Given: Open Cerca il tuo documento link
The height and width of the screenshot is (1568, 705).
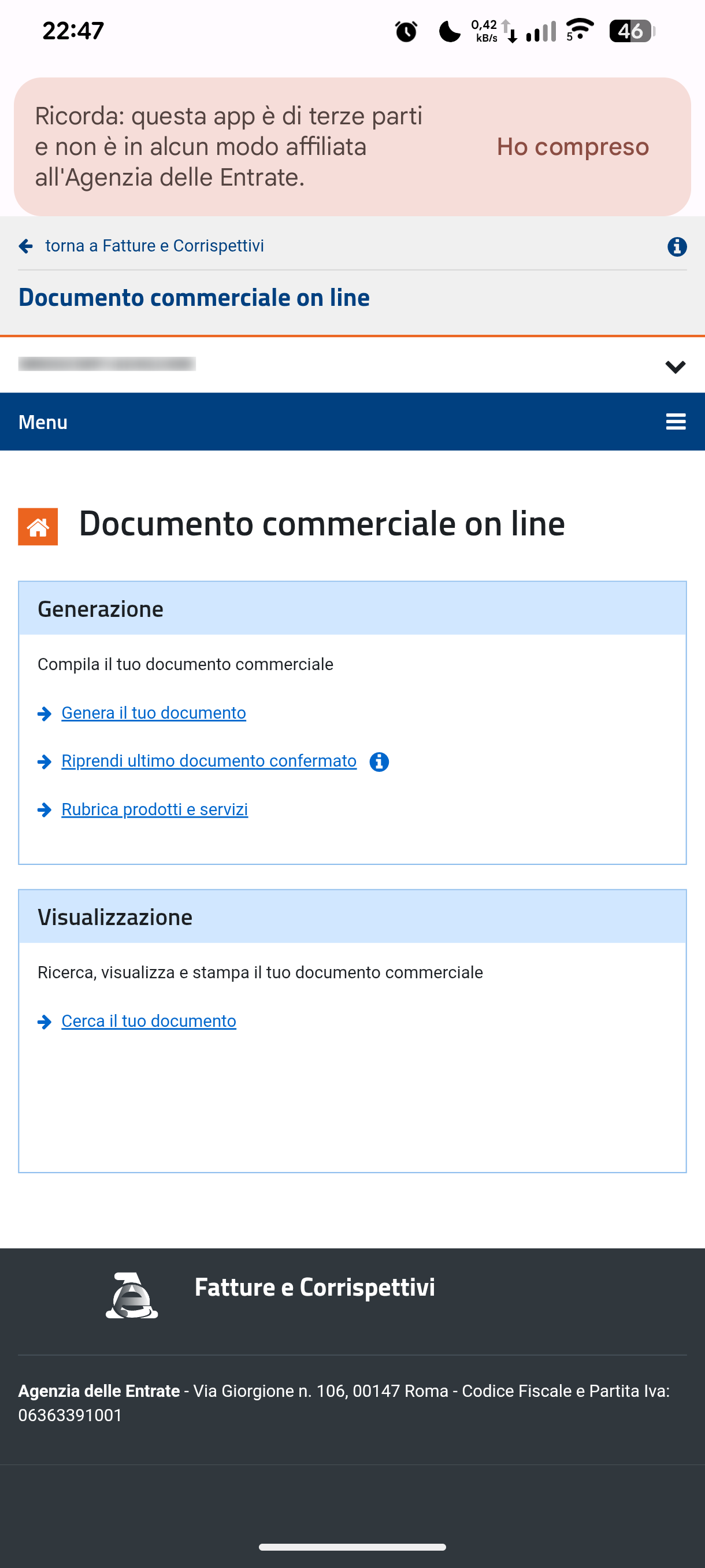Looking at the screenshot, I should (149, 1021).
